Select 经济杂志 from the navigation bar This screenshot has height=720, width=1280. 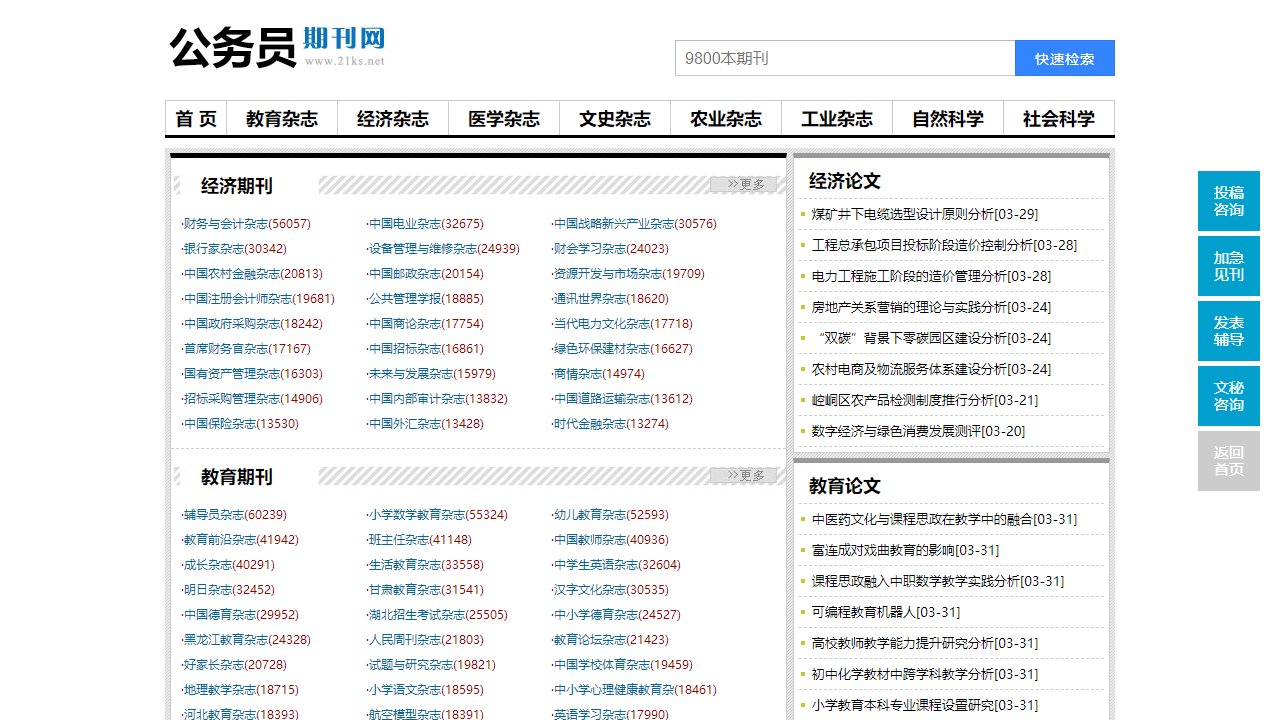coord(394,117)
